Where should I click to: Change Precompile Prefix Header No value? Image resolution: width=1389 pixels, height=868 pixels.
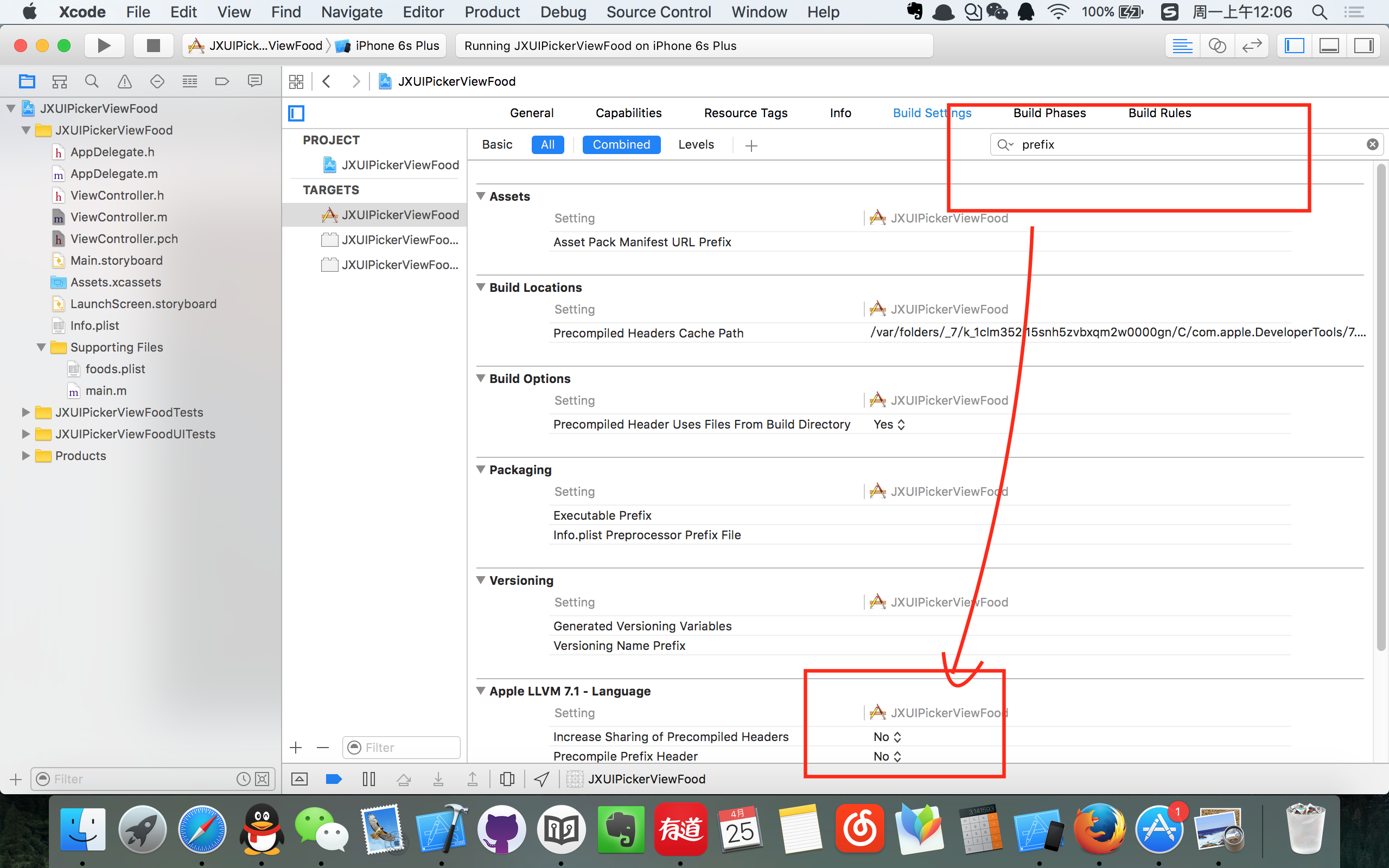coord(887,757)
